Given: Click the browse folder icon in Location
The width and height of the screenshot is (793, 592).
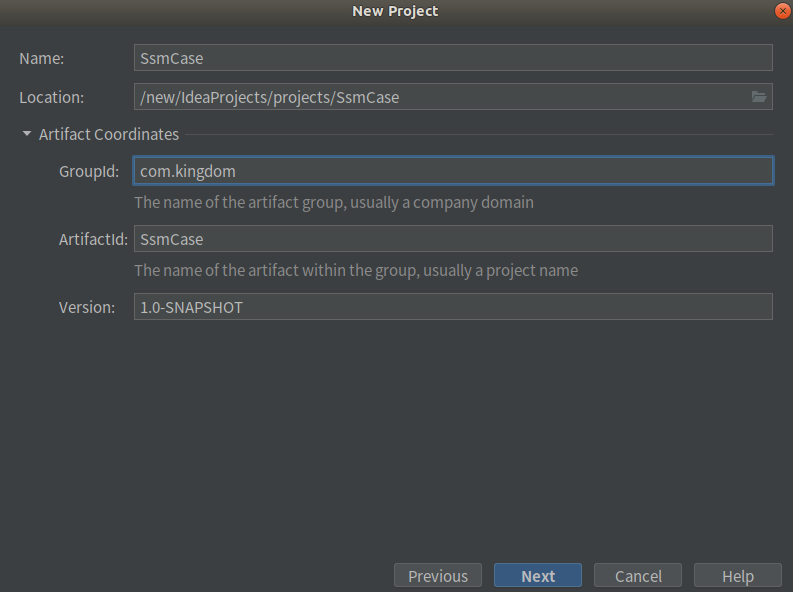Looking at the screenshot, I should pyautogui.click(x=759, y=97).
